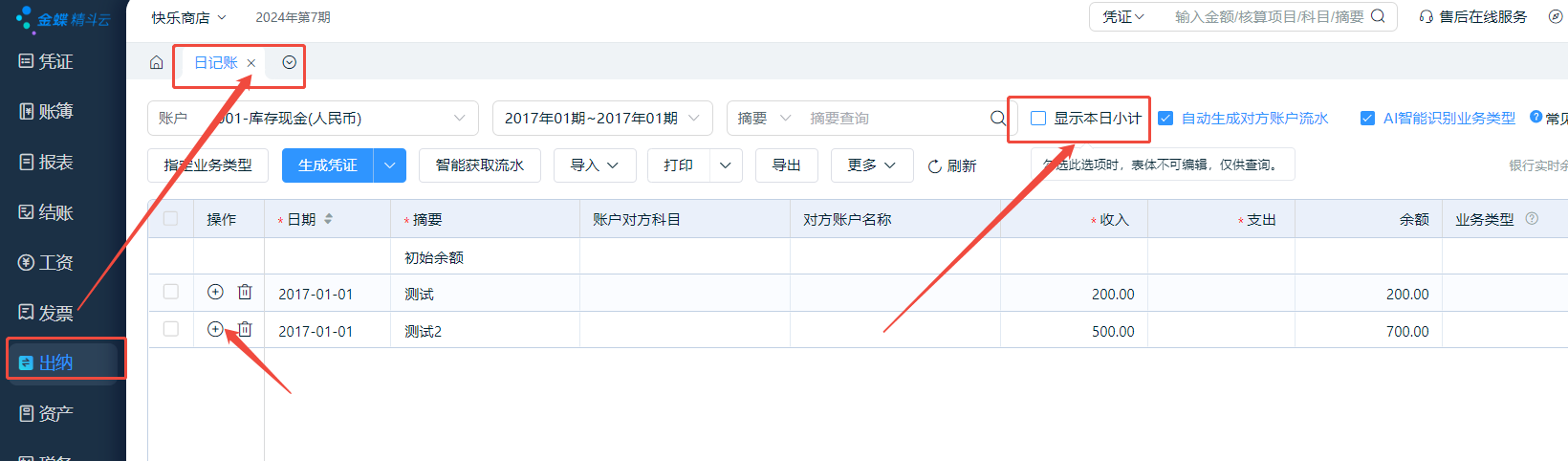Image resolution: width=1568 pixels, height=461 pixels.
Task: Click the search magnifier in 摘要查询 field
Action: click(x=997, y=119)
